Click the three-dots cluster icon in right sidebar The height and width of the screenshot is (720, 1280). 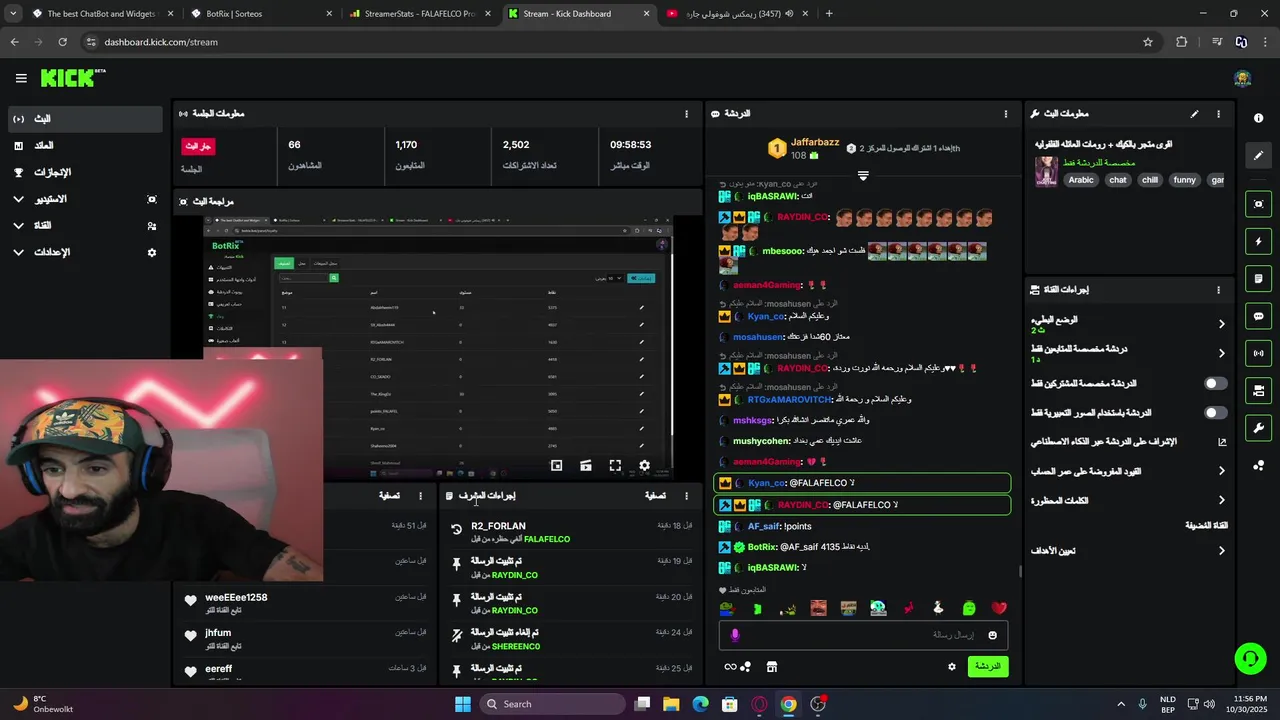1258,465
